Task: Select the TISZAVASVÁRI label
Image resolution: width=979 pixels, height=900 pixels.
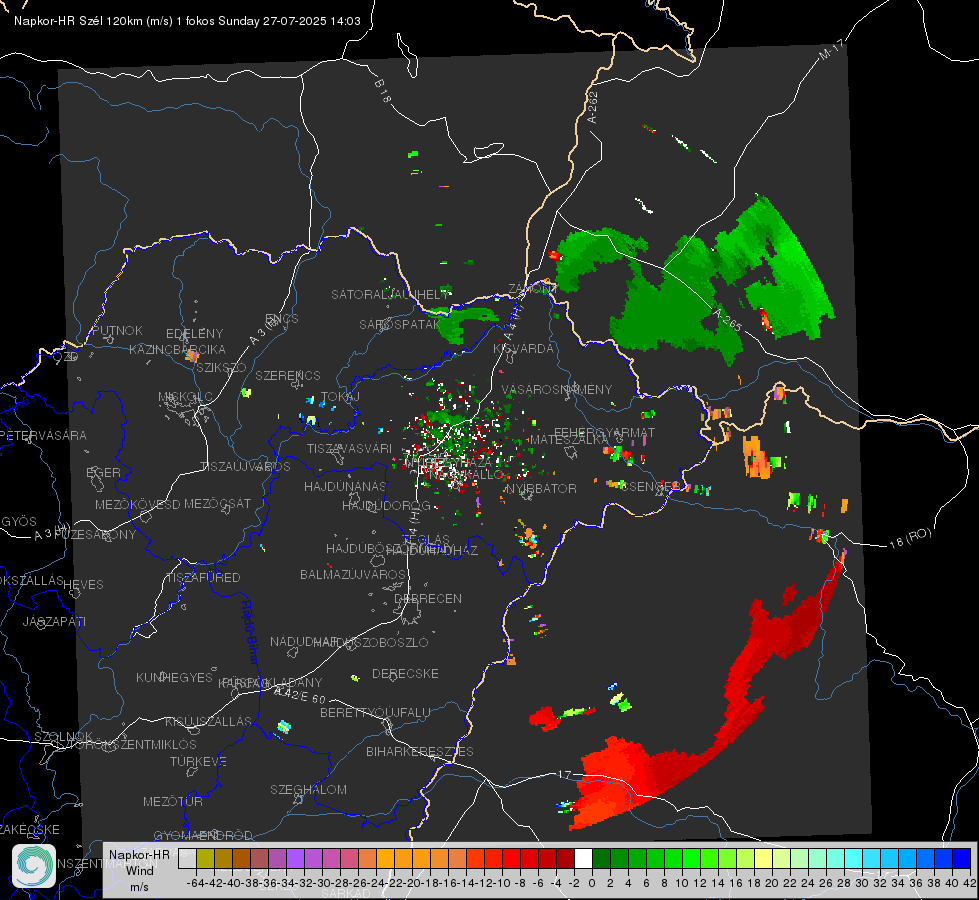Action: [349, 448]
